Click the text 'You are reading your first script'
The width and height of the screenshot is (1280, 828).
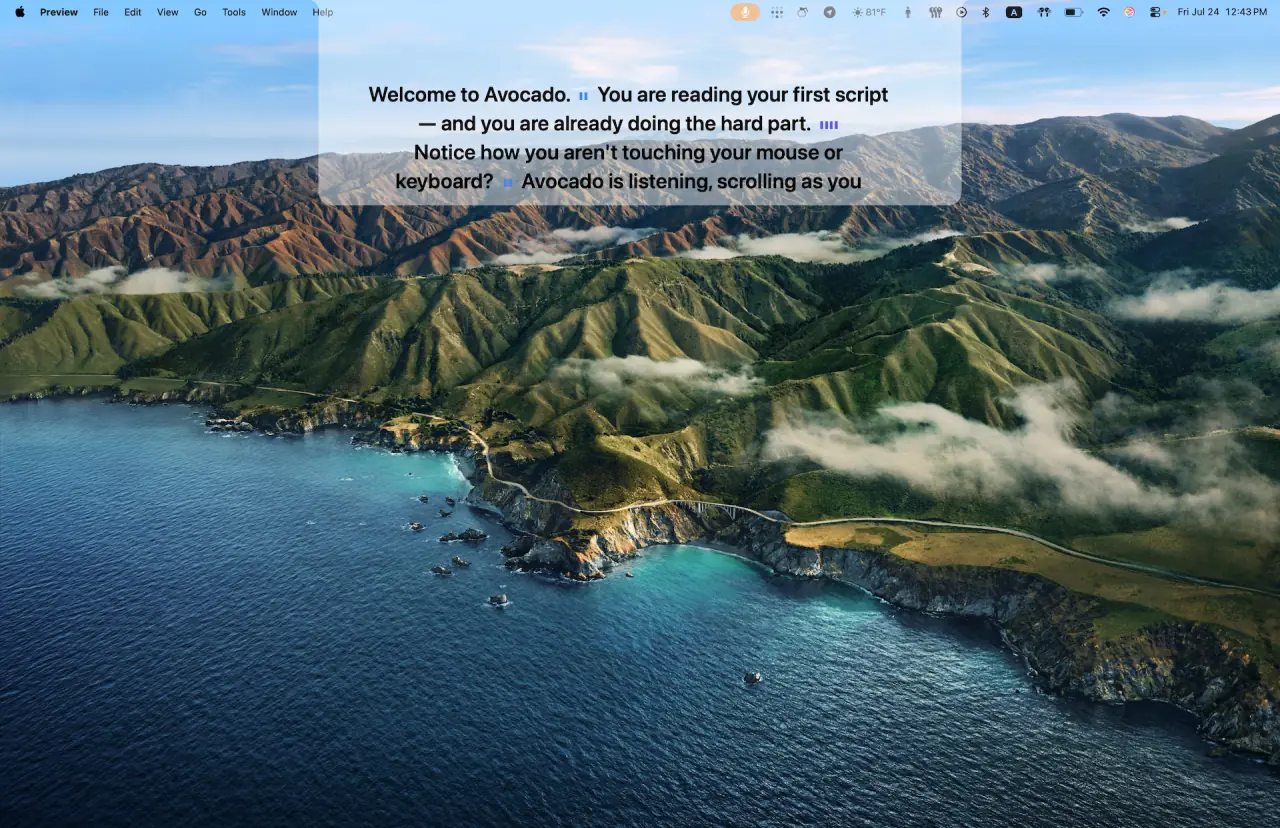[x=743, y=95]
